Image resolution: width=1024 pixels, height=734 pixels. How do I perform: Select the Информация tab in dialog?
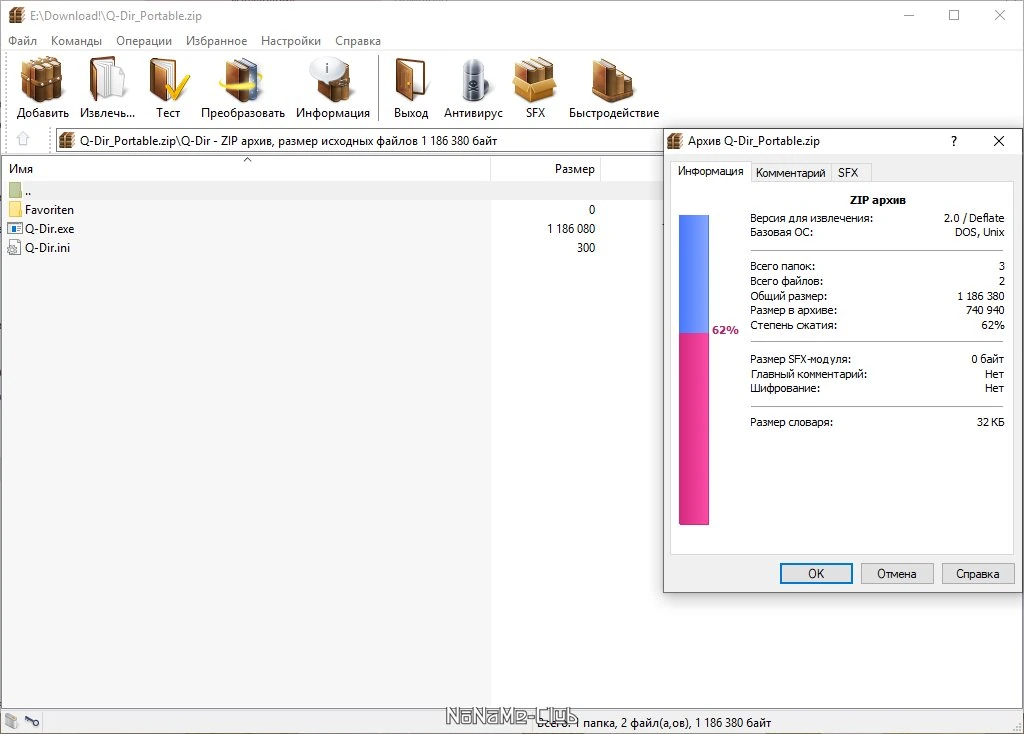tap(711, 171)
